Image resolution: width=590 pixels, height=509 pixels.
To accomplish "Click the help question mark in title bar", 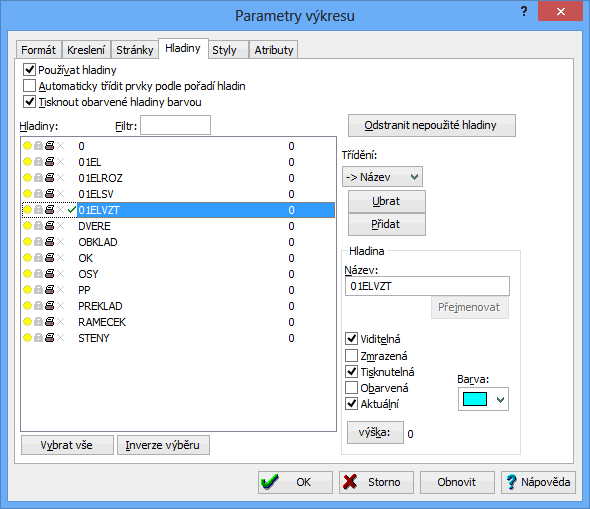I will (x=524, y=12).
